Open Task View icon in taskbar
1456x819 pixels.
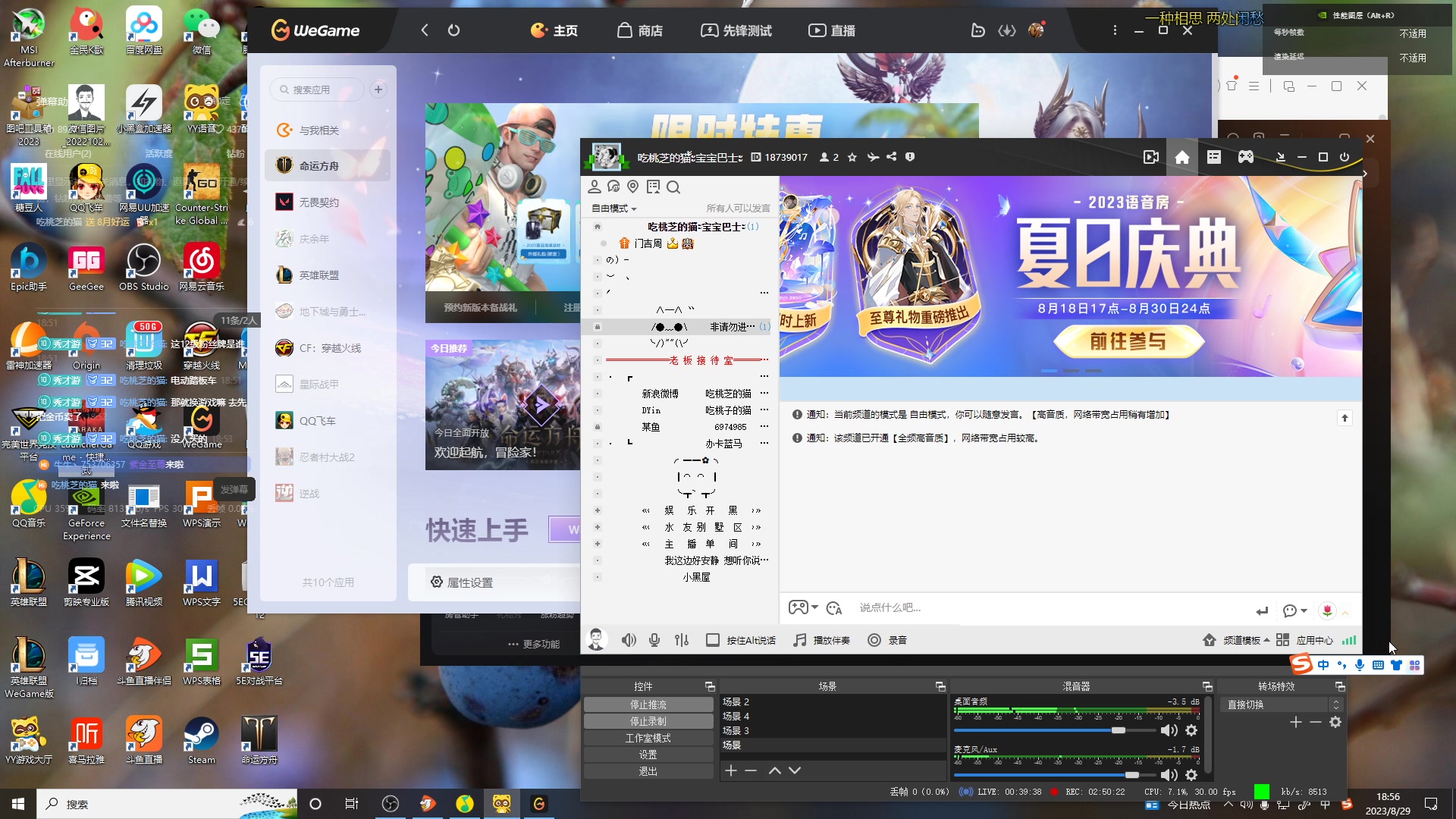click(x=351, y=804)
